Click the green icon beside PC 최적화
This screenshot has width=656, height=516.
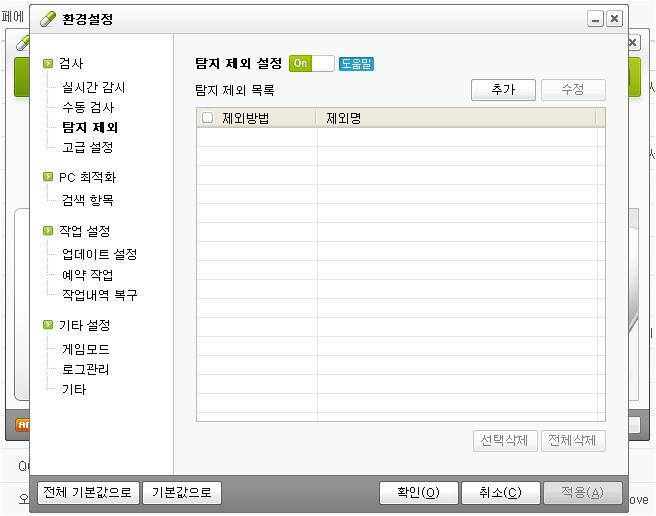(48, 177)
